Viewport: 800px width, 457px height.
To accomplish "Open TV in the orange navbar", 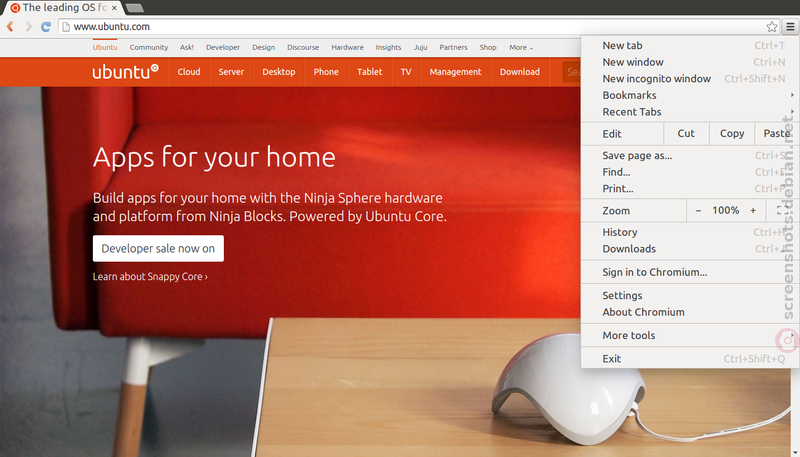I will [406, 72].
